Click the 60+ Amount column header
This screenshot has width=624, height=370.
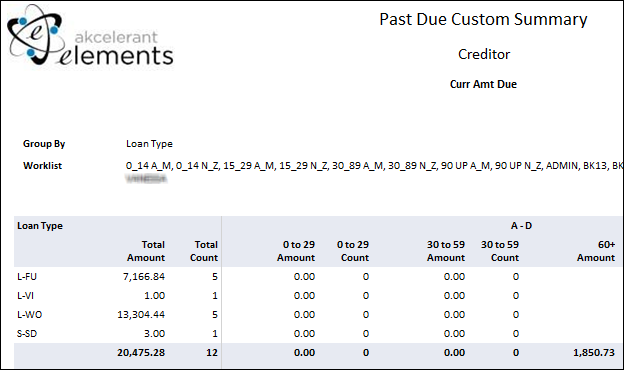596,251
